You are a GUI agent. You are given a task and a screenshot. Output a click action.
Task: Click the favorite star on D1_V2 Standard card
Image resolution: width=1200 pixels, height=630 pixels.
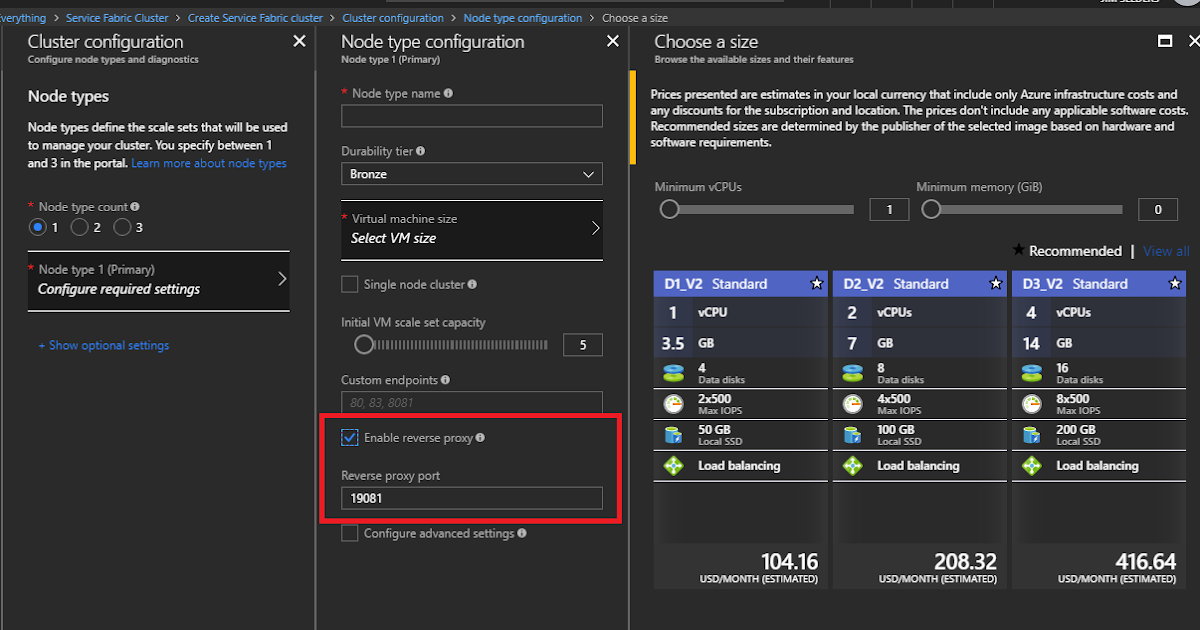pyautogui.click(x=818, y=284)
